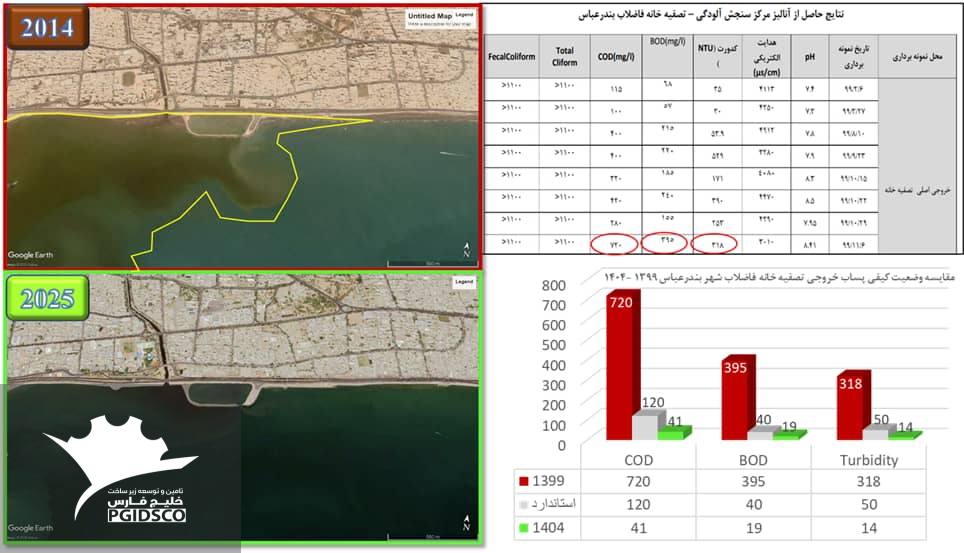
Task: Select the green 2025 year badge
Action: pos(47,298)
